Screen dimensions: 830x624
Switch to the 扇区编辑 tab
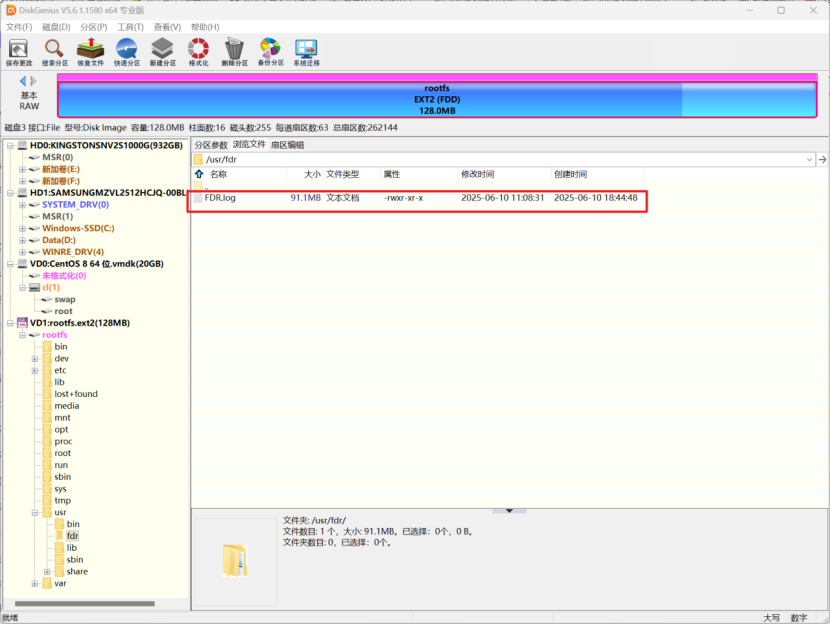pyautogui.click(x=287, y=145)
